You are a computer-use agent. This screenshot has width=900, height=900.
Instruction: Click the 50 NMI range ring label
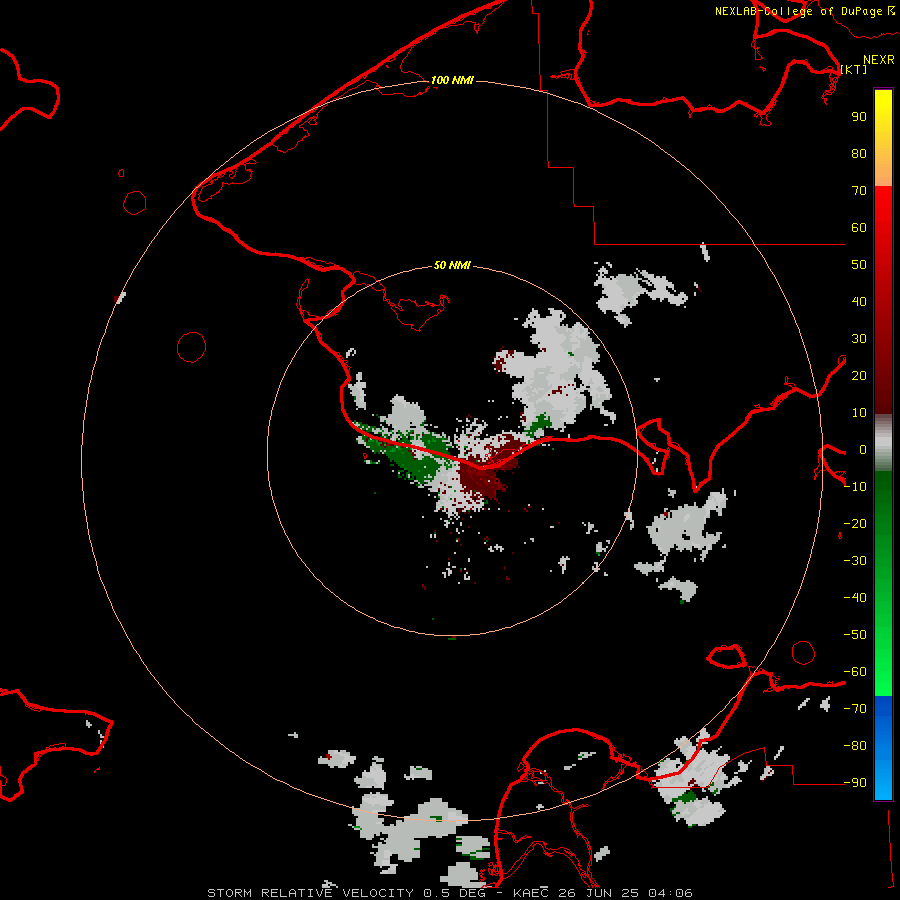coord(452,265)
